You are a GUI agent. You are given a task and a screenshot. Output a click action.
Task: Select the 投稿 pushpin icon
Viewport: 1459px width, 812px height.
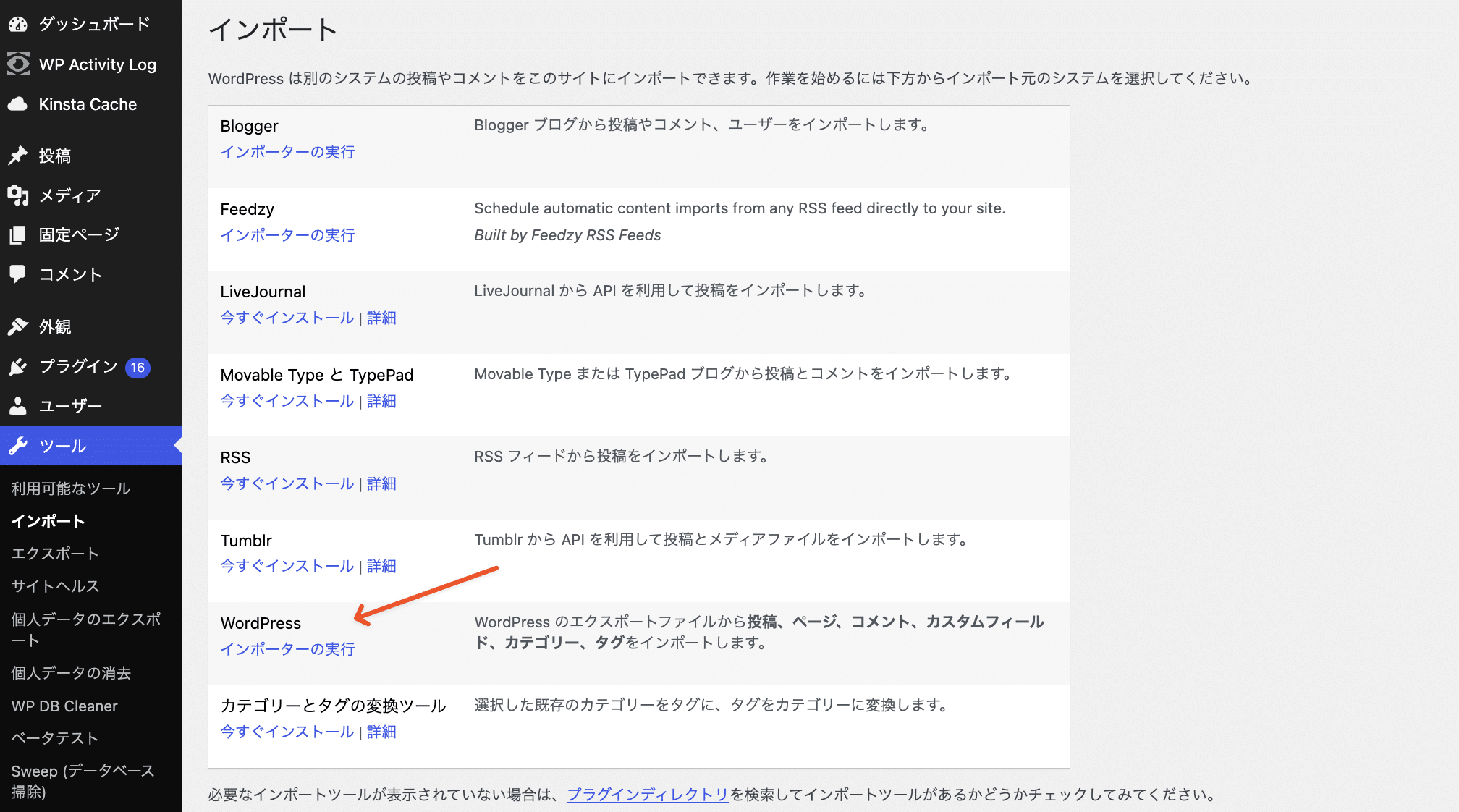pyautogui.click(x=18, y=156)
